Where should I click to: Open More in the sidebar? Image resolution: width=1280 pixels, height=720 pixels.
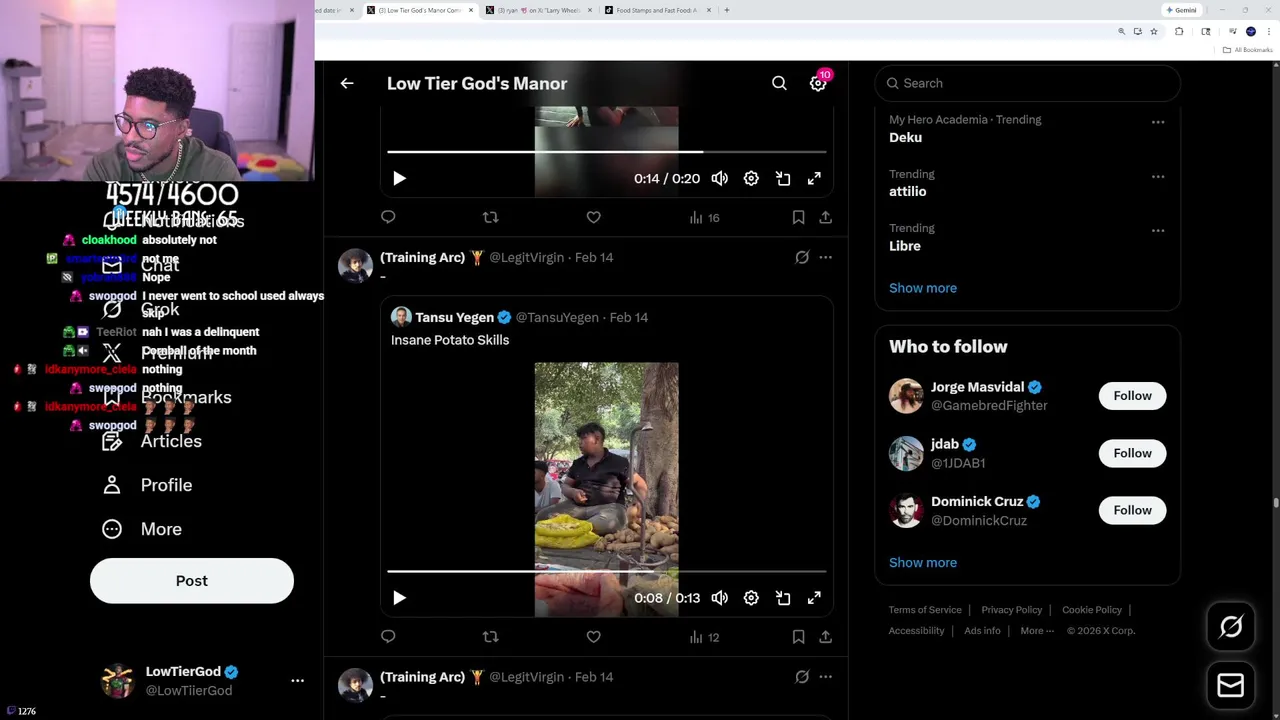pyautogui.click(x=142, y=529)
